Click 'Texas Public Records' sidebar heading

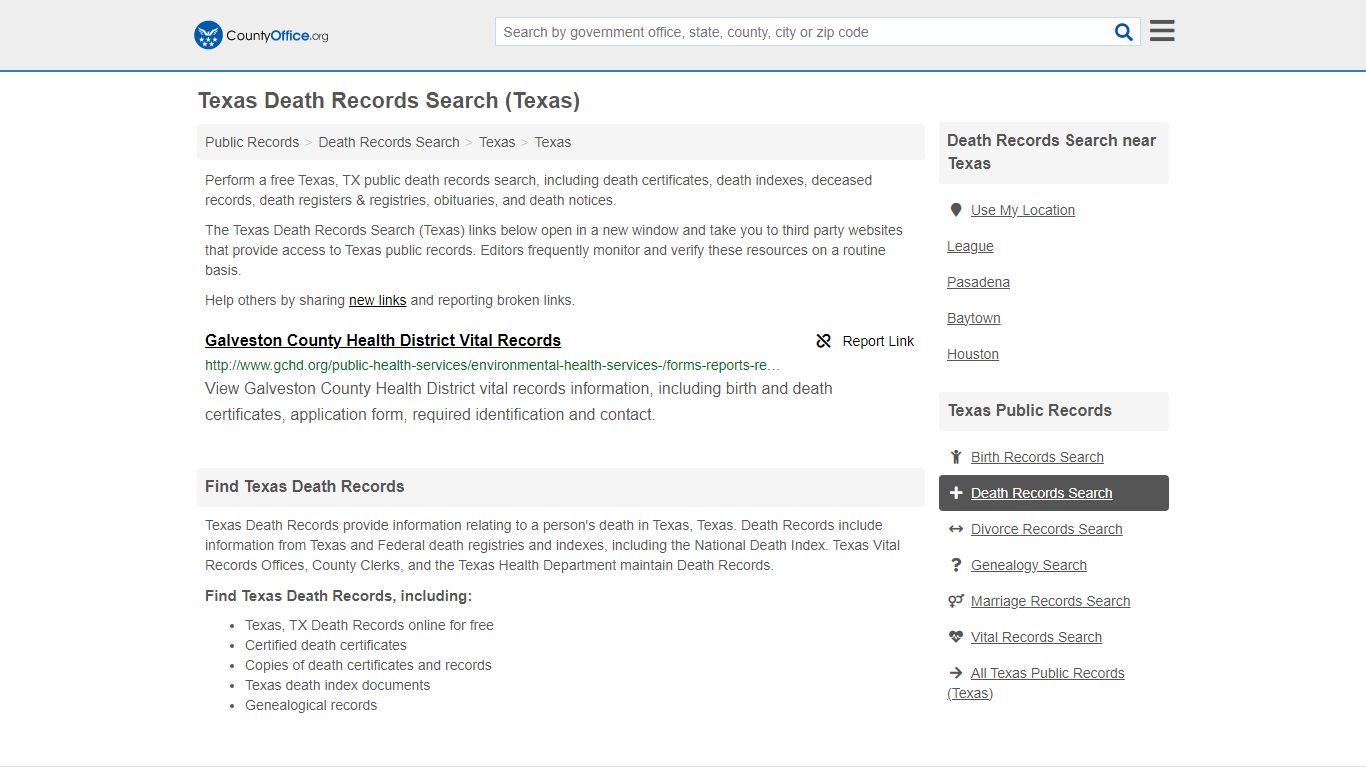click(x=1030, y=411)
